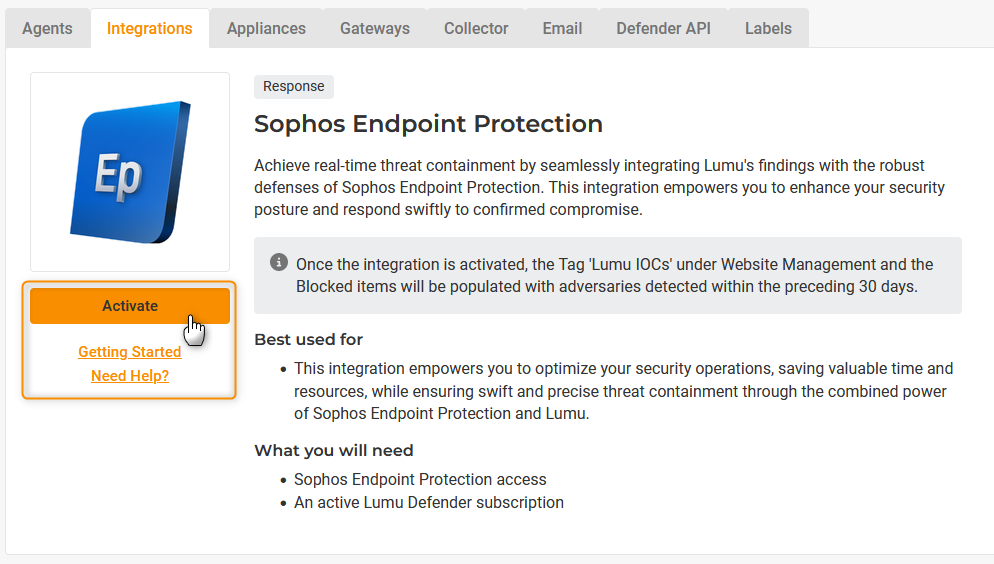Screen dimensions: 994x564
Task: Click the info icon in the notice box
Action: 280,263
